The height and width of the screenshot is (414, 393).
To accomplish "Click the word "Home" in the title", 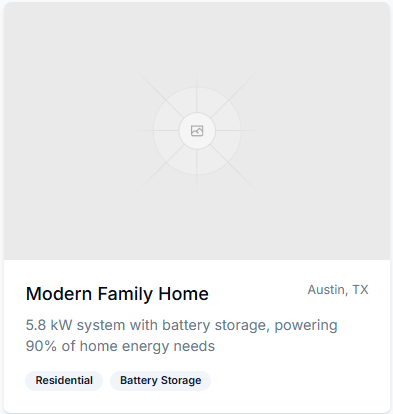I will tap(183, 294).
